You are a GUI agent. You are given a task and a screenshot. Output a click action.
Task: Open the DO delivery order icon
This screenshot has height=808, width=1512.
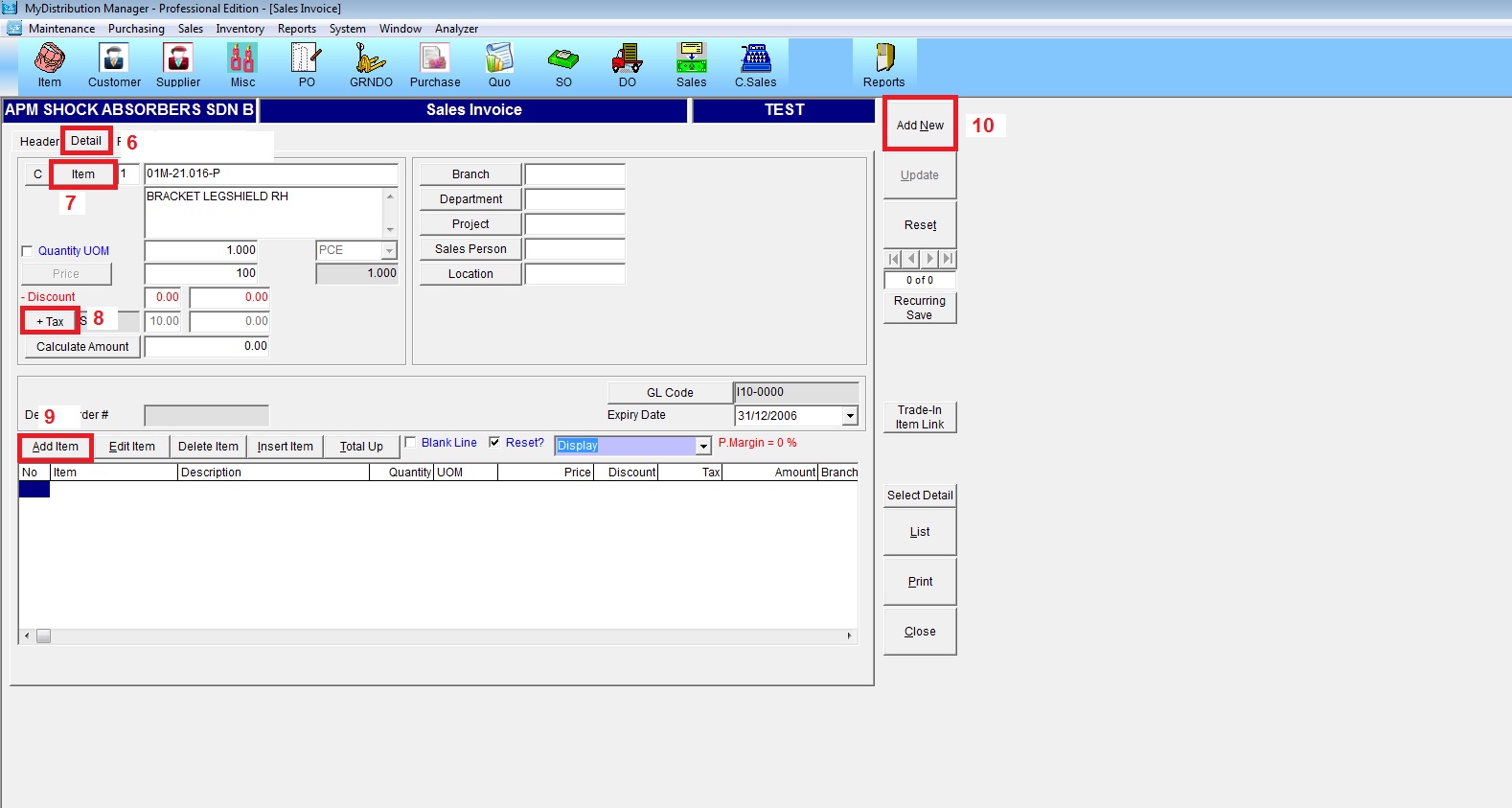(x=627, y=64)
